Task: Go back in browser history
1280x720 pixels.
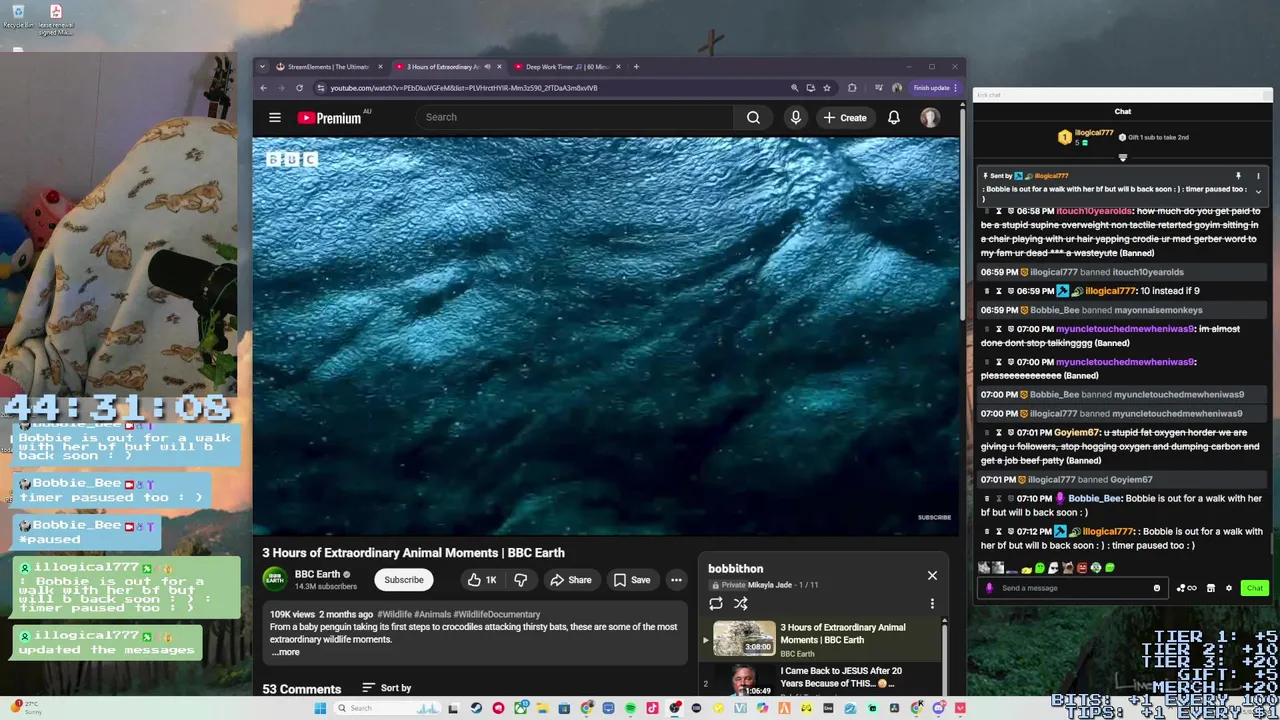Action: (263, 88)
